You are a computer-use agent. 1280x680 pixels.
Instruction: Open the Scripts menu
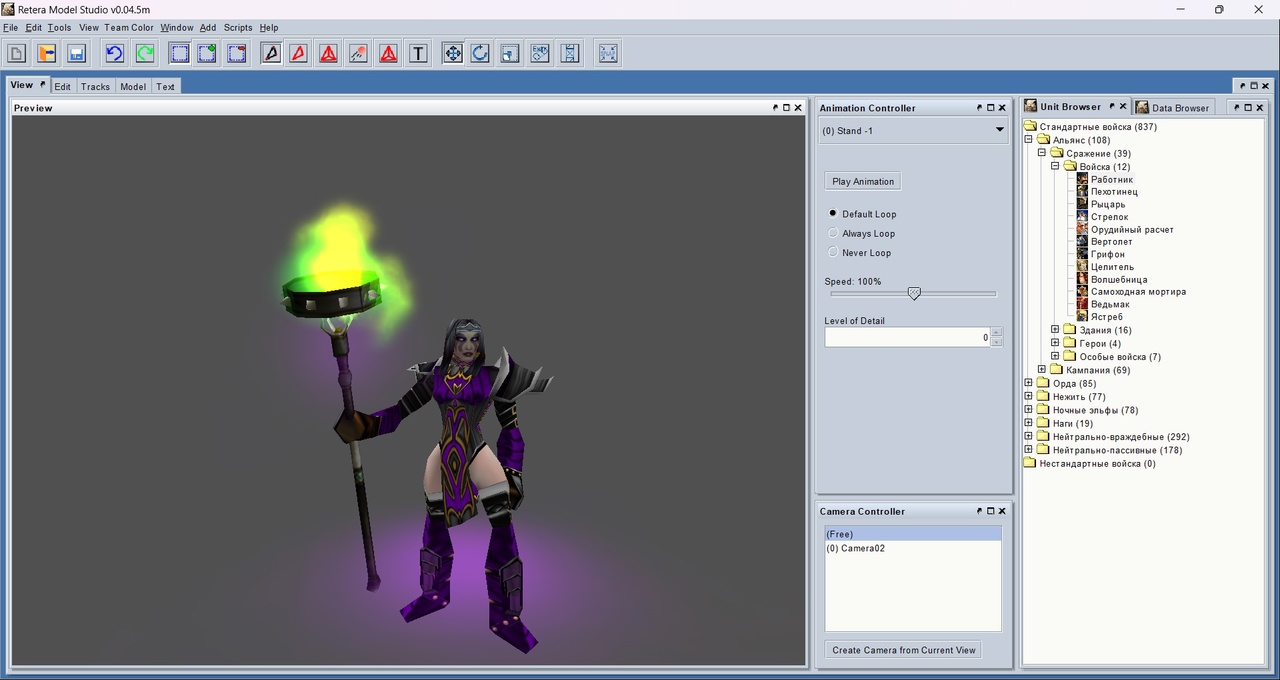[238, 27]
